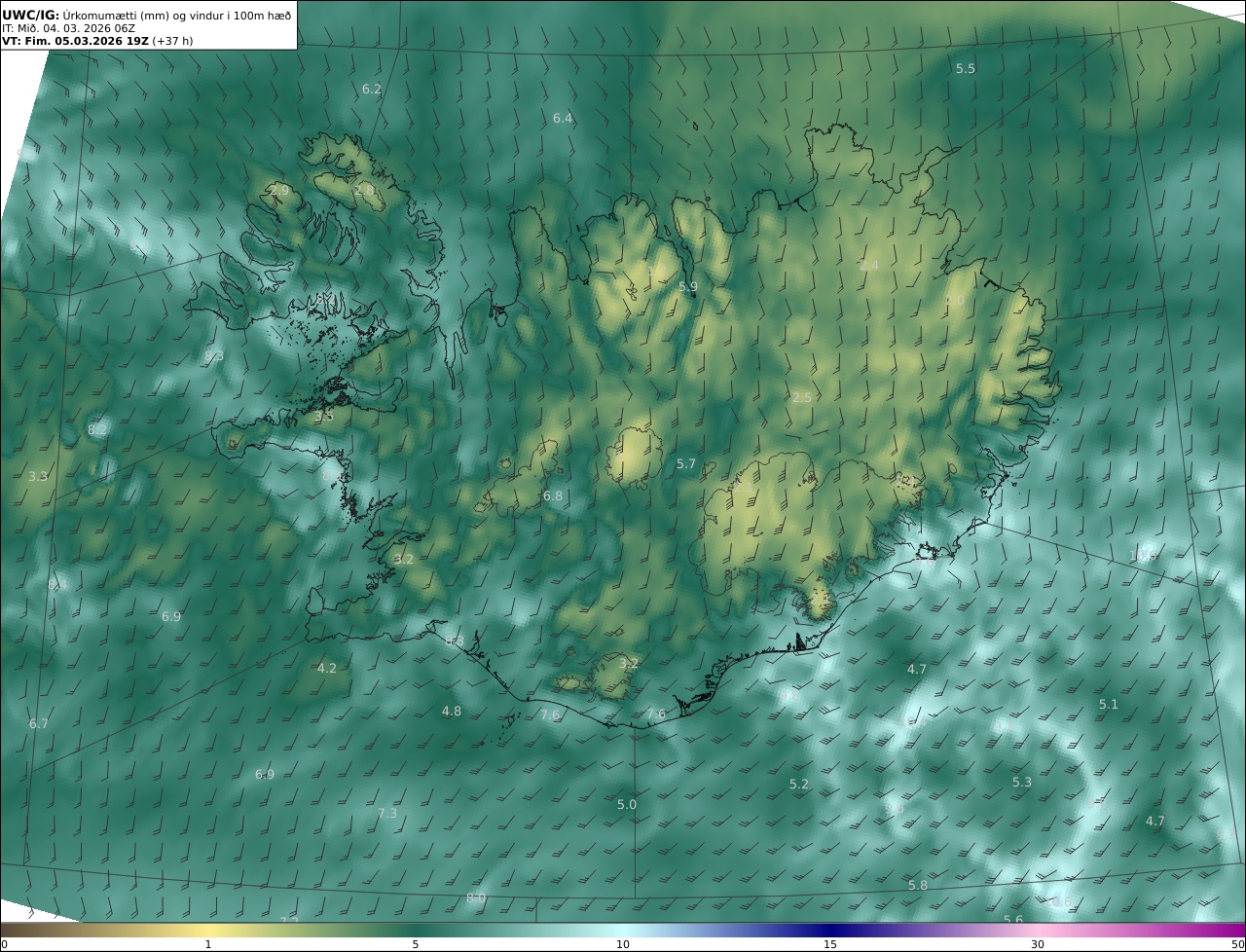This screenshot has width=1246, height=952.
Task: Pick the 5.5 value label
Action: pos(966,68)
